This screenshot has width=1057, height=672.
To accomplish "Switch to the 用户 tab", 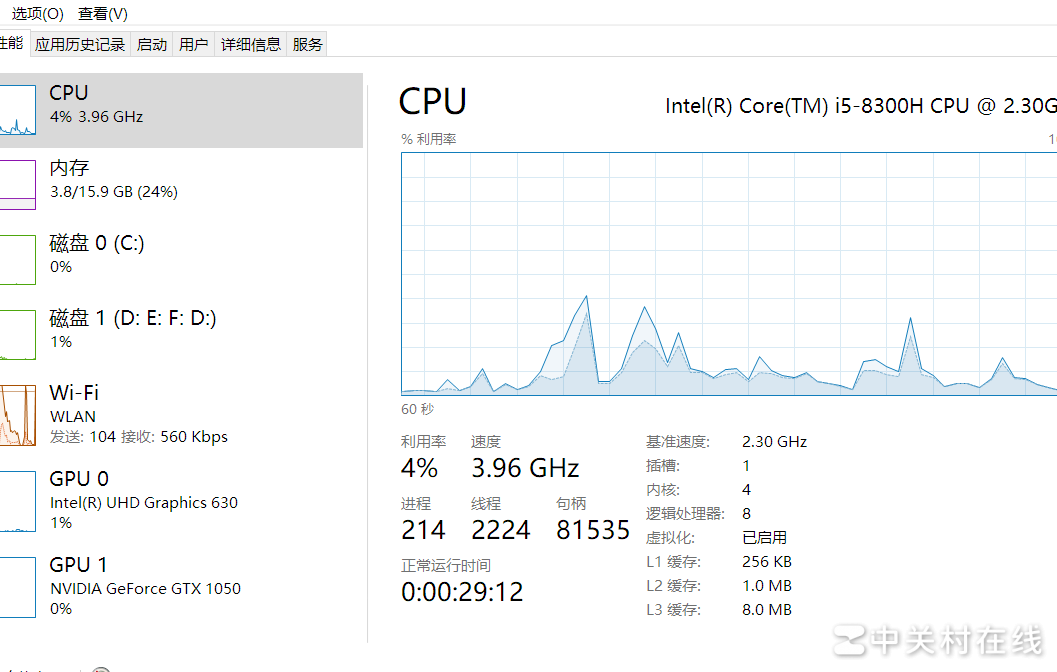I will [193, 43].
